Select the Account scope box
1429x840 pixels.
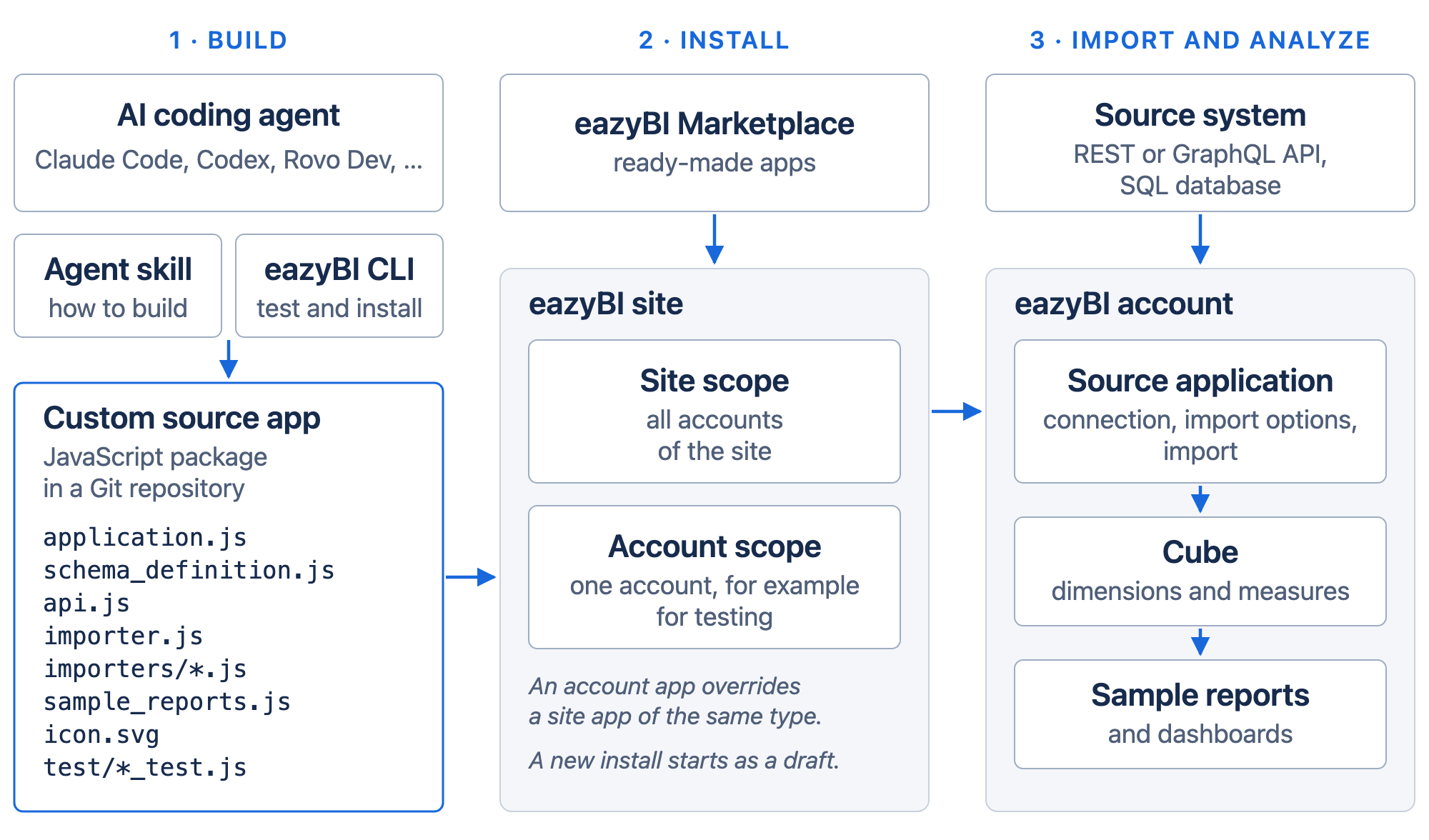714,577
